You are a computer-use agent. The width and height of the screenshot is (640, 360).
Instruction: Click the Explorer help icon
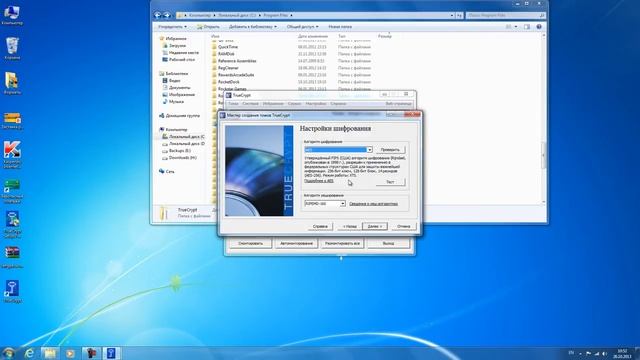coord(539,27)
